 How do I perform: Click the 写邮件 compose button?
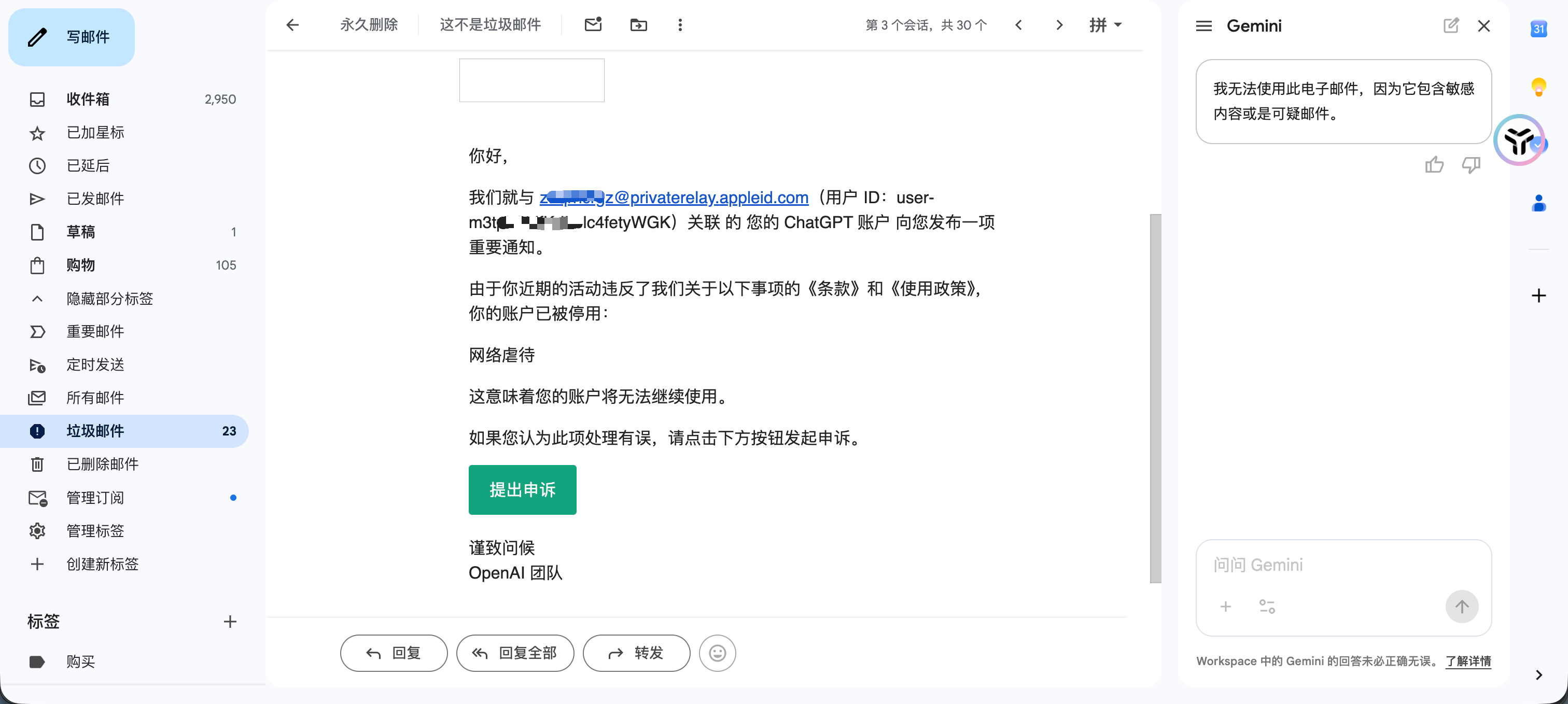pos(71,37)
